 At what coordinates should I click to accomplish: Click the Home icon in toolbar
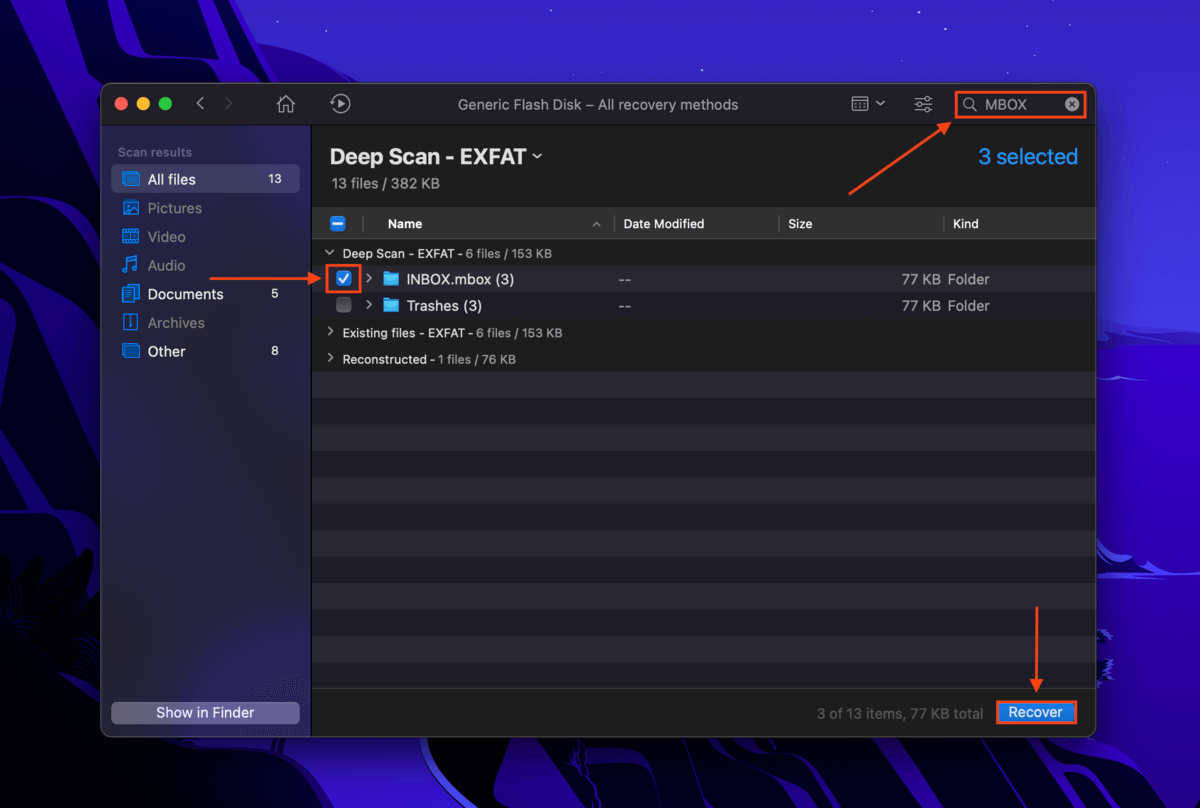point(286,104)
